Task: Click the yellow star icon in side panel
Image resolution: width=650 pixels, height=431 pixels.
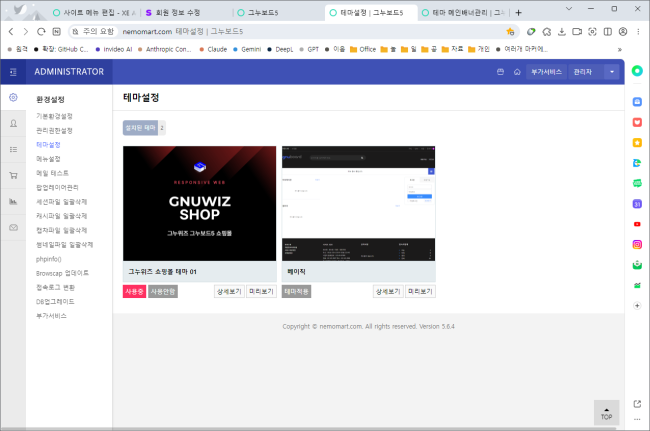Action: pyautogui.click(x=637, y=143)
